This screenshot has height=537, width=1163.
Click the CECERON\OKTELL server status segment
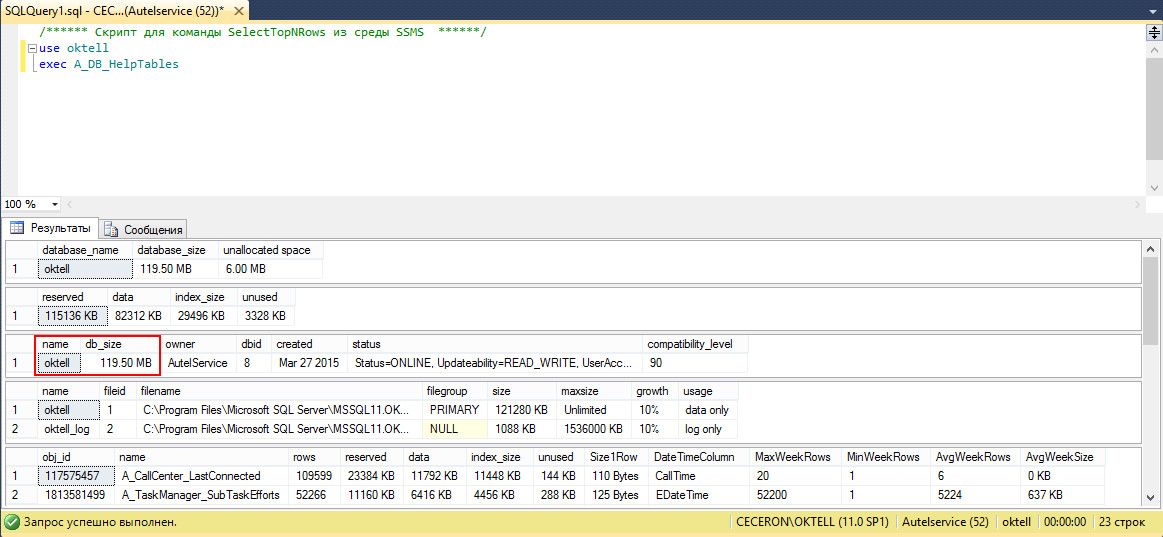(x=812, y=522)
